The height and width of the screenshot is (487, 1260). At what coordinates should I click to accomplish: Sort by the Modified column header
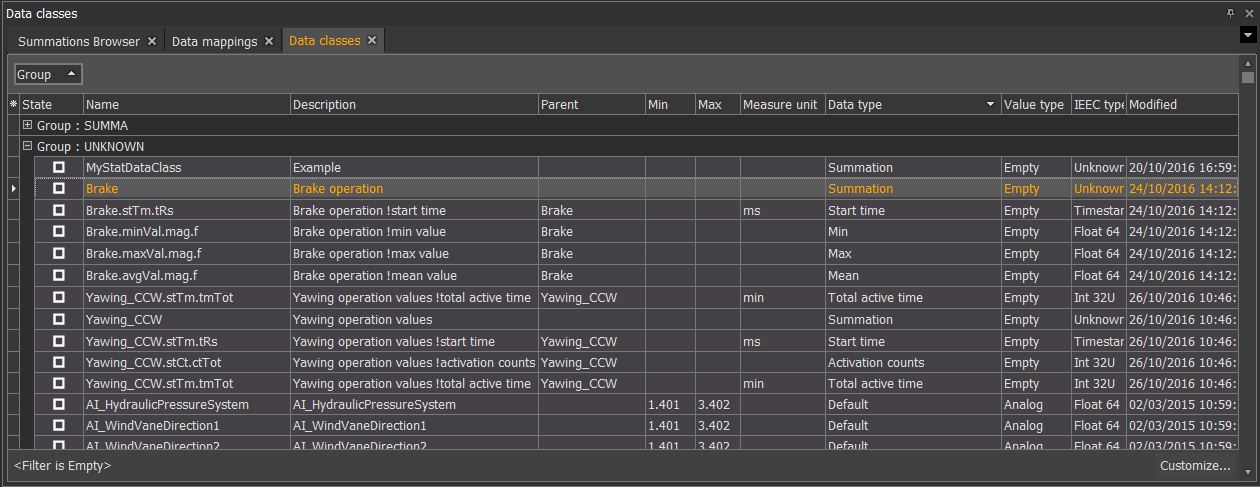coord(1182,104)
